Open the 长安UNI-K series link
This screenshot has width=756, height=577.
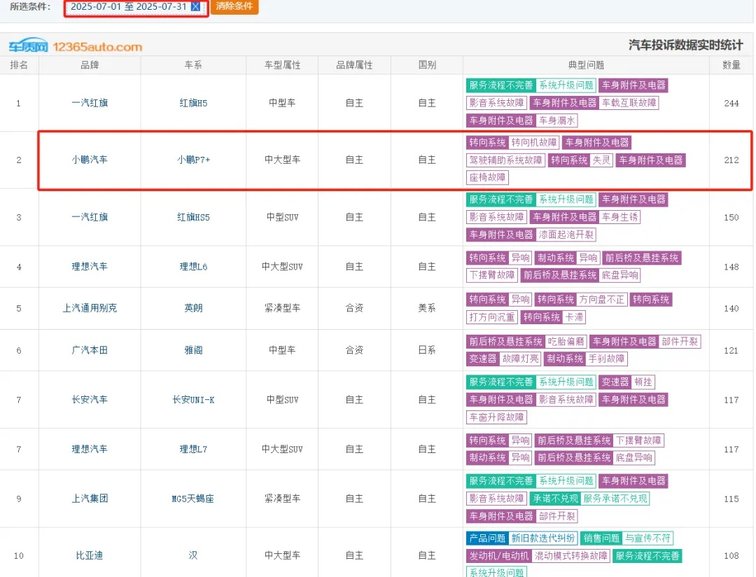click(x=193, y=400)
